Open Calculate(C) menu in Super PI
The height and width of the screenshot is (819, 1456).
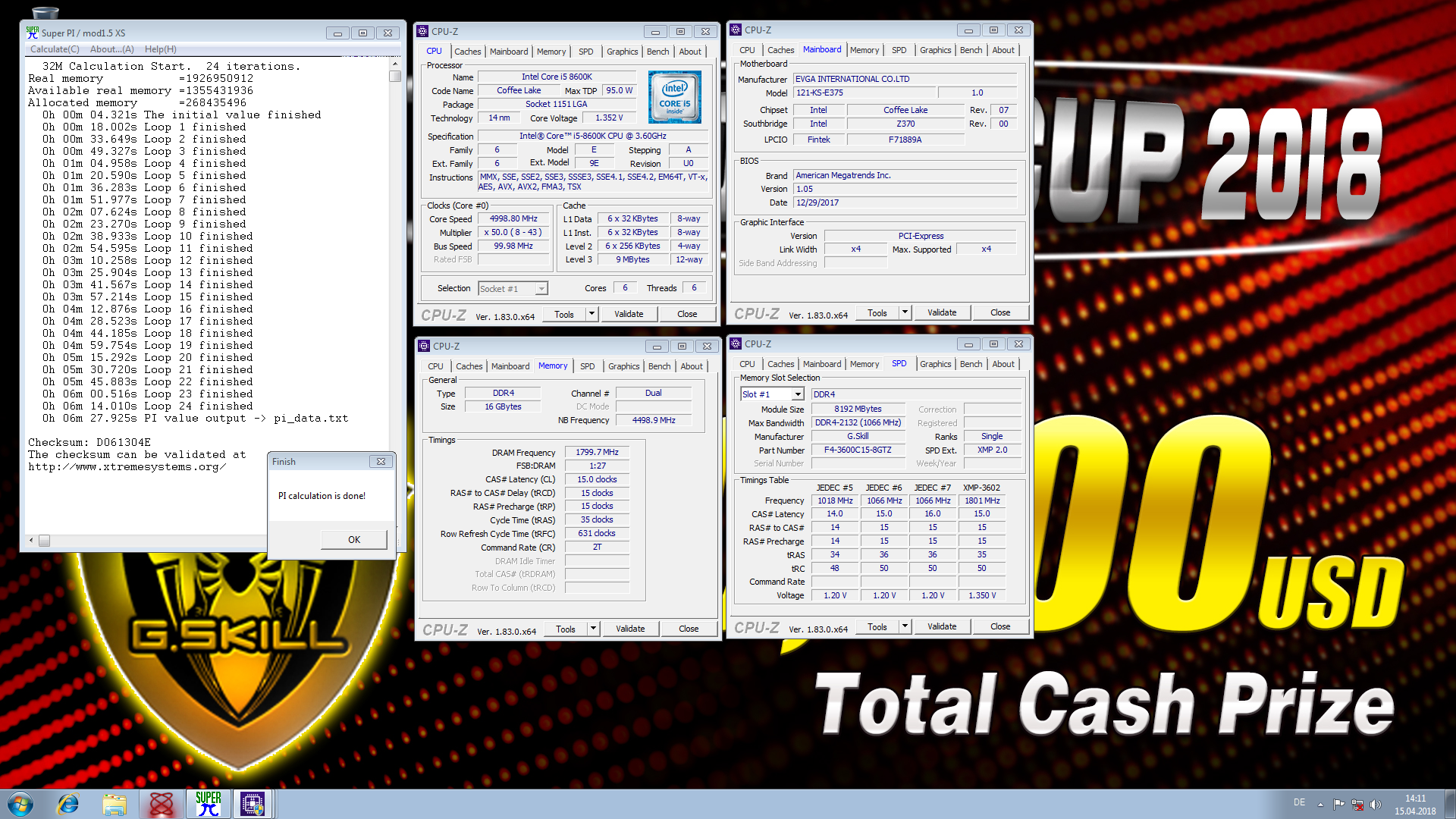(55, 49)
